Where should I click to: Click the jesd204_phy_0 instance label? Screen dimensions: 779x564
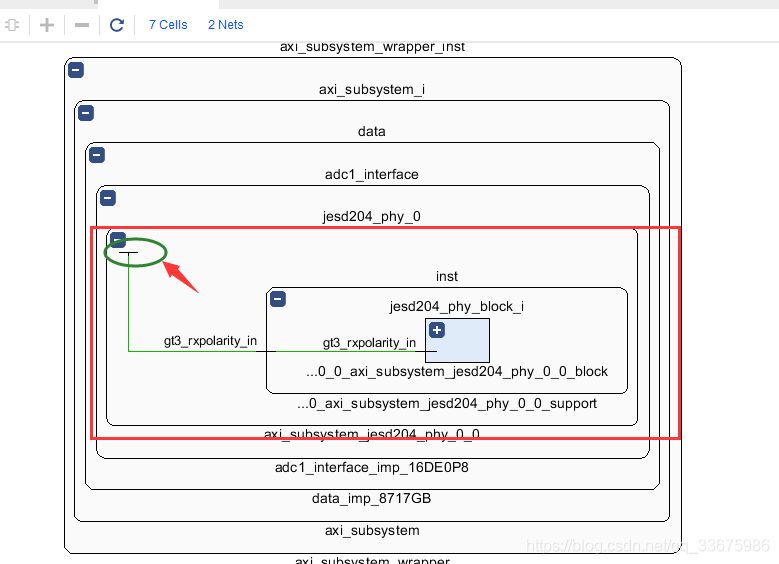[372, 217]
